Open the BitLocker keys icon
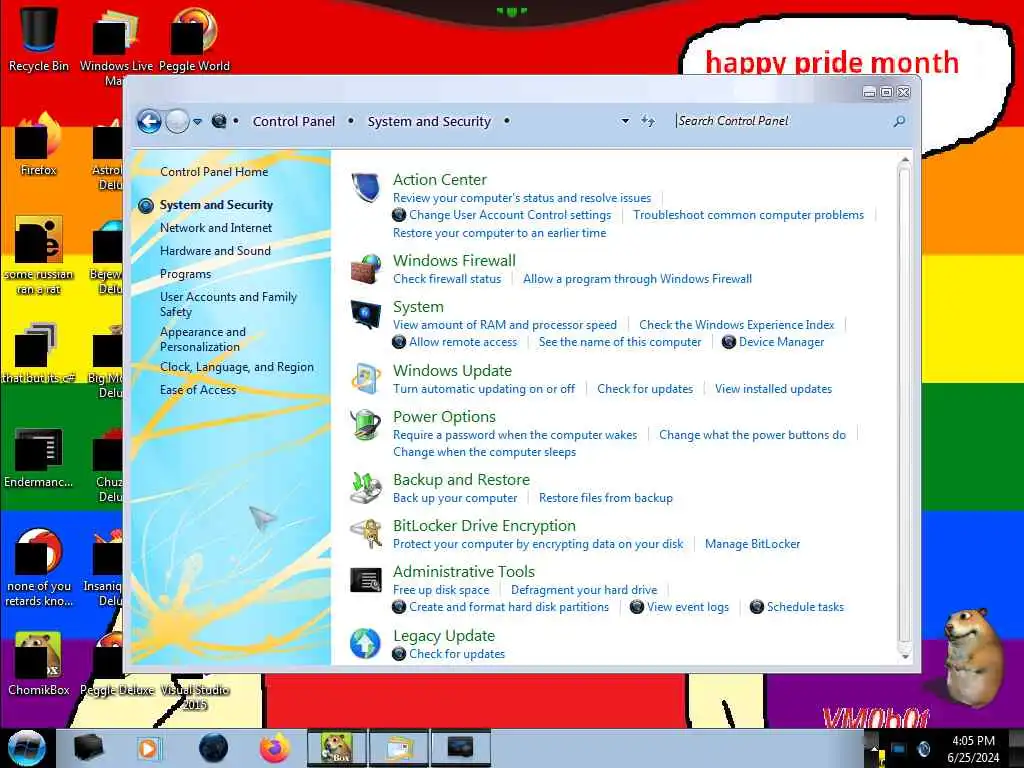The height and width of the screenshot is (768, 1024). tap(365, 534)
